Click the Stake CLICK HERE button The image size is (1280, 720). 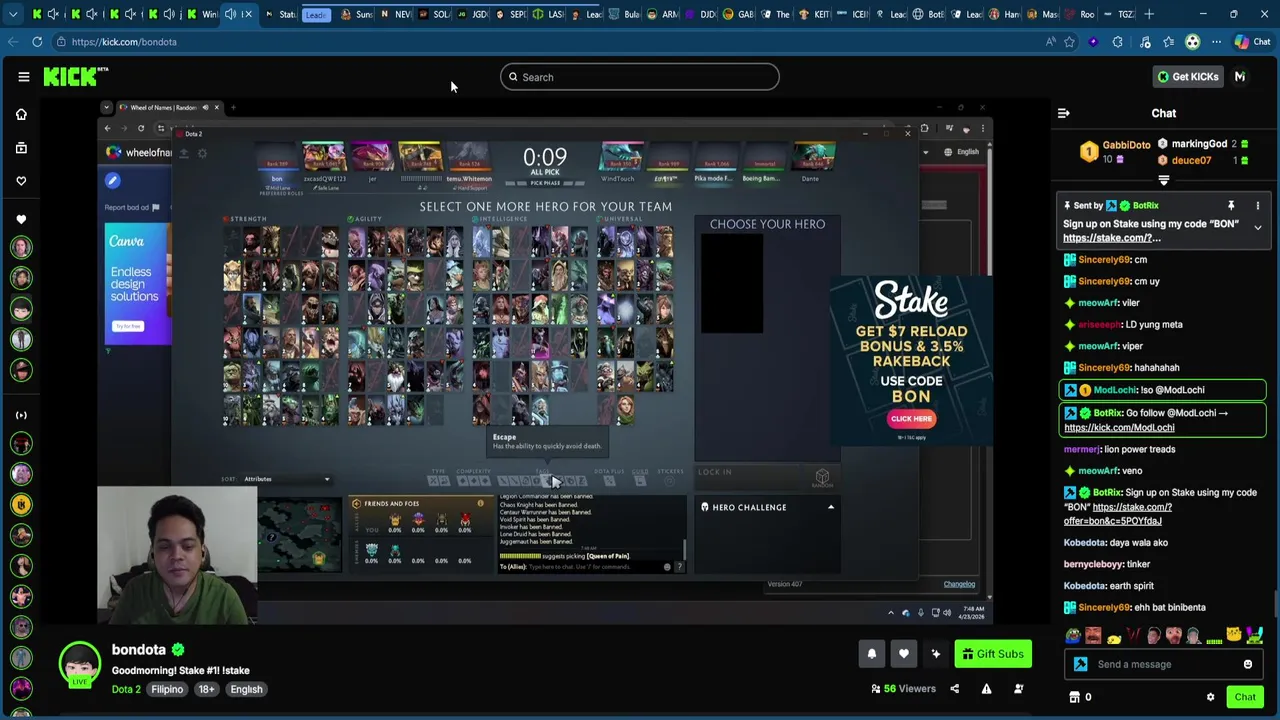click(910, 419)
